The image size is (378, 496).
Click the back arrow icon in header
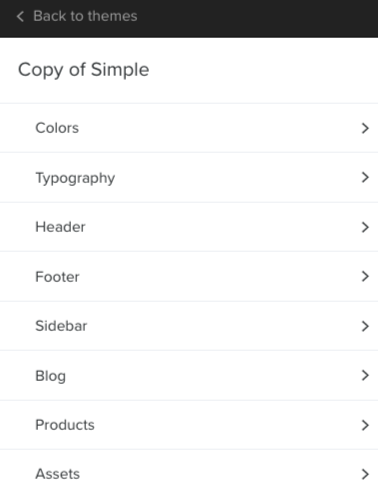click(20, 16)
